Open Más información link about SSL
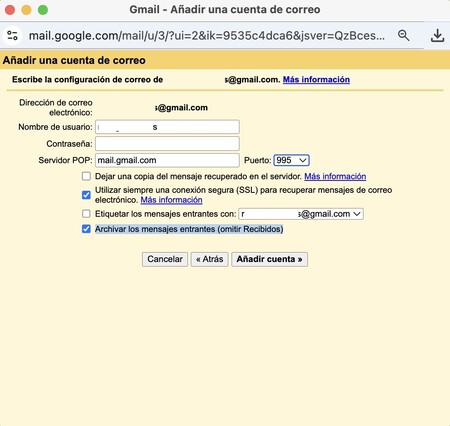The height and width of the screenshot is (426, 450). click(171, 200)
